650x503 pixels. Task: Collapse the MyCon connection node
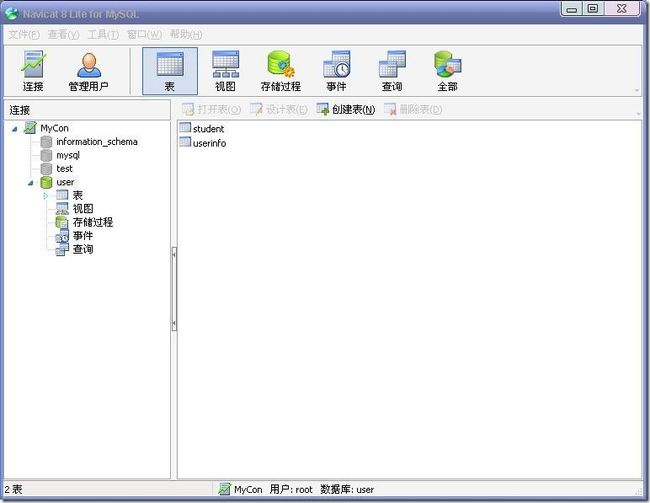pyautogui.click(x=15, y=129)
